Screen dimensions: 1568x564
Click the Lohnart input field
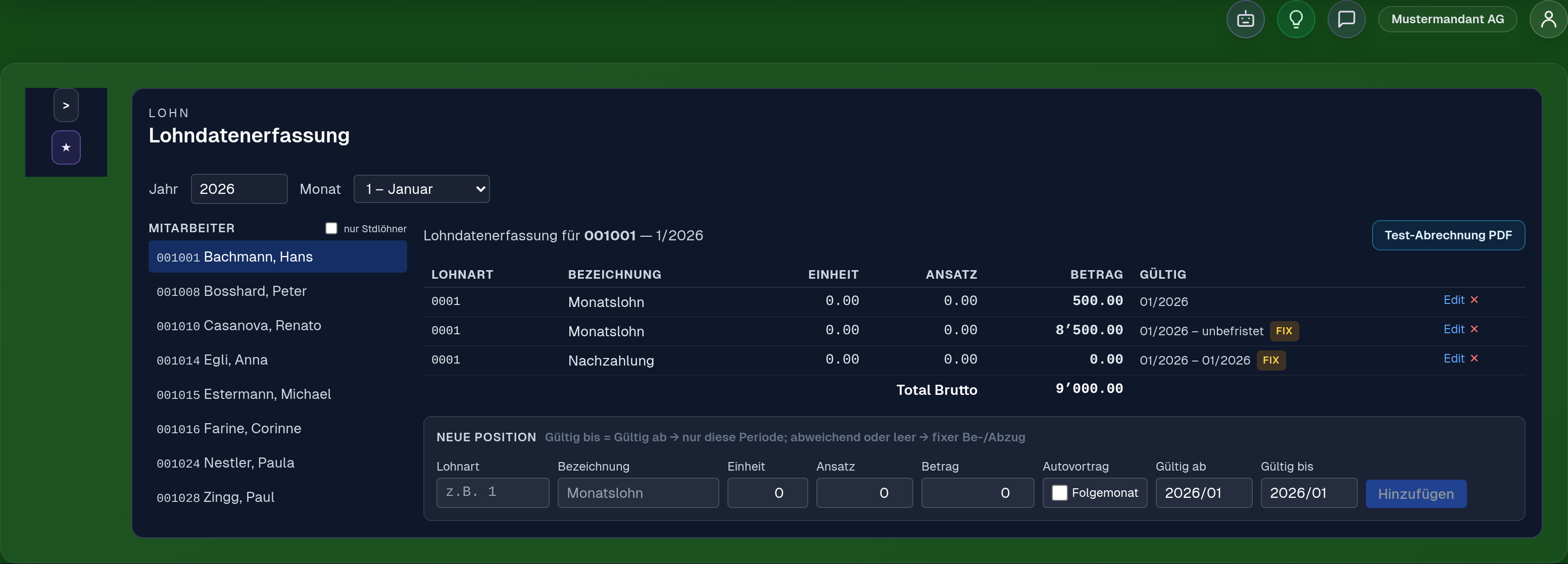tap(493, 493)
